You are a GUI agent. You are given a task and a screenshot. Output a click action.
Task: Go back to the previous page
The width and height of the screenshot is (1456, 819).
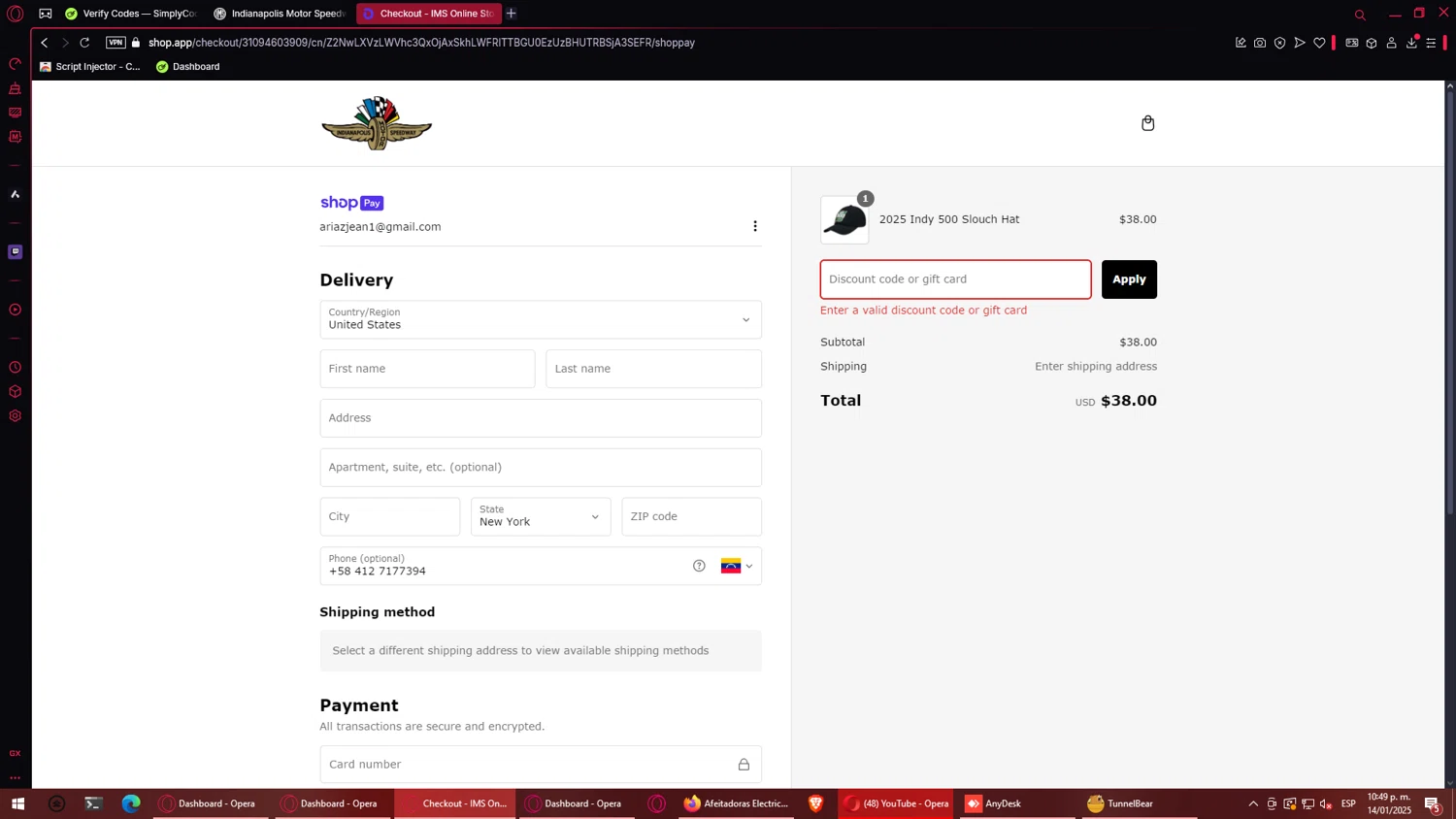pyautogui.click(x=44, y=43)
